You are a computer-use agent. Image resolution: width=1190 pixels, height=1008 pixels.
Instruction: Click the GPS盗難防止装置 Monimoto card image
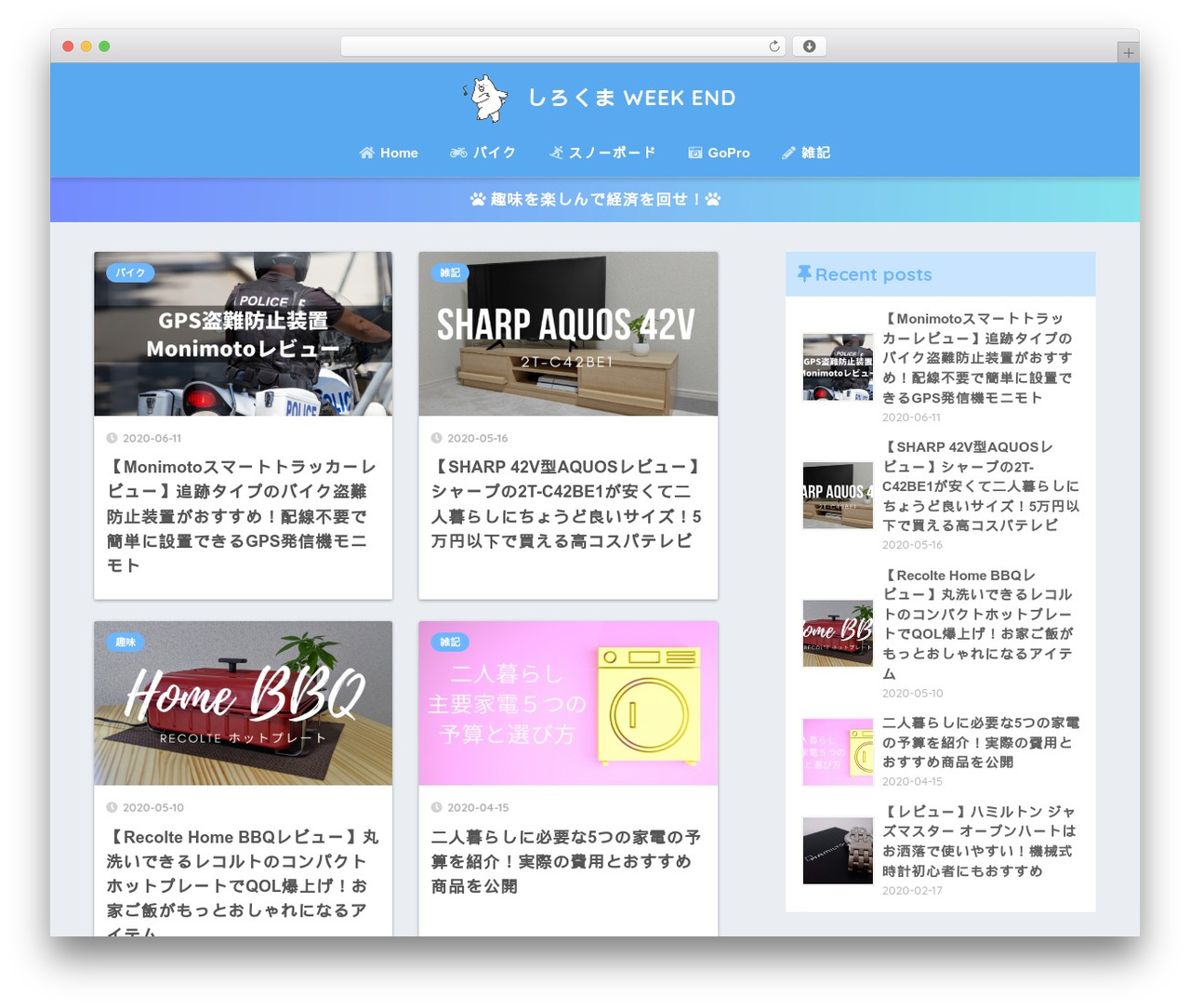pyautogui.click(x=243, y=334)
